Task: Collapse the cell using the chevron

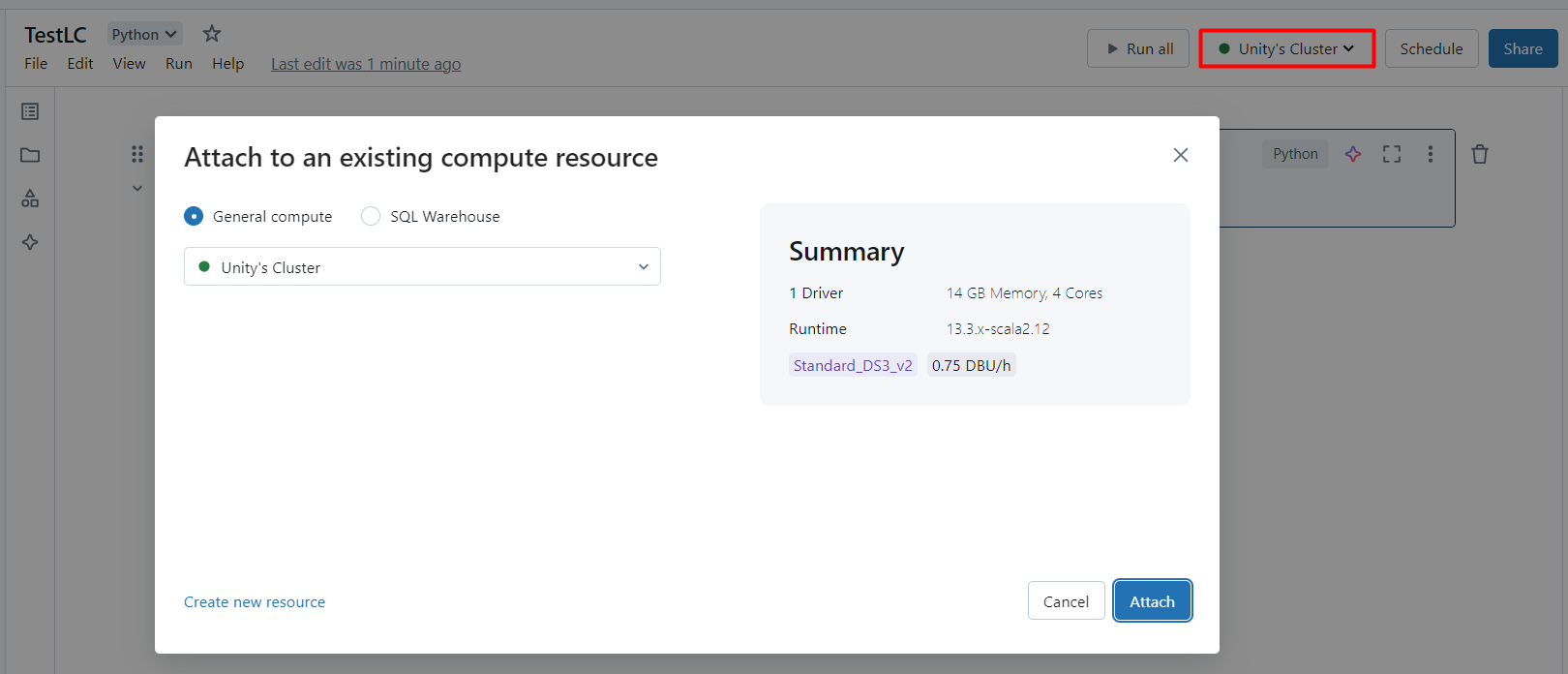Action: (137, 188)
